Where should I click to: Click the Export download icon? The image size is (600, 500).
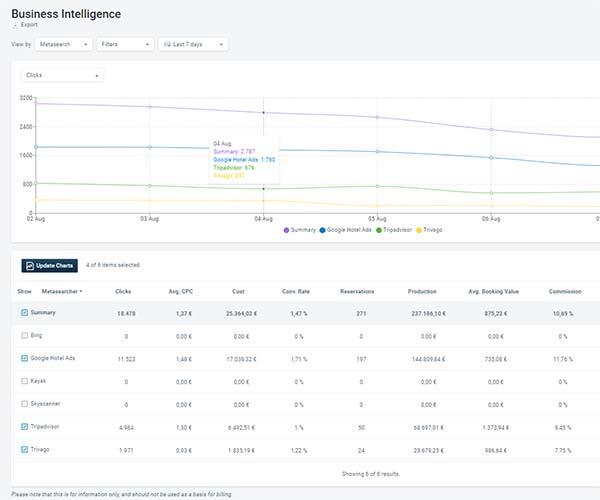coord(15,24)
